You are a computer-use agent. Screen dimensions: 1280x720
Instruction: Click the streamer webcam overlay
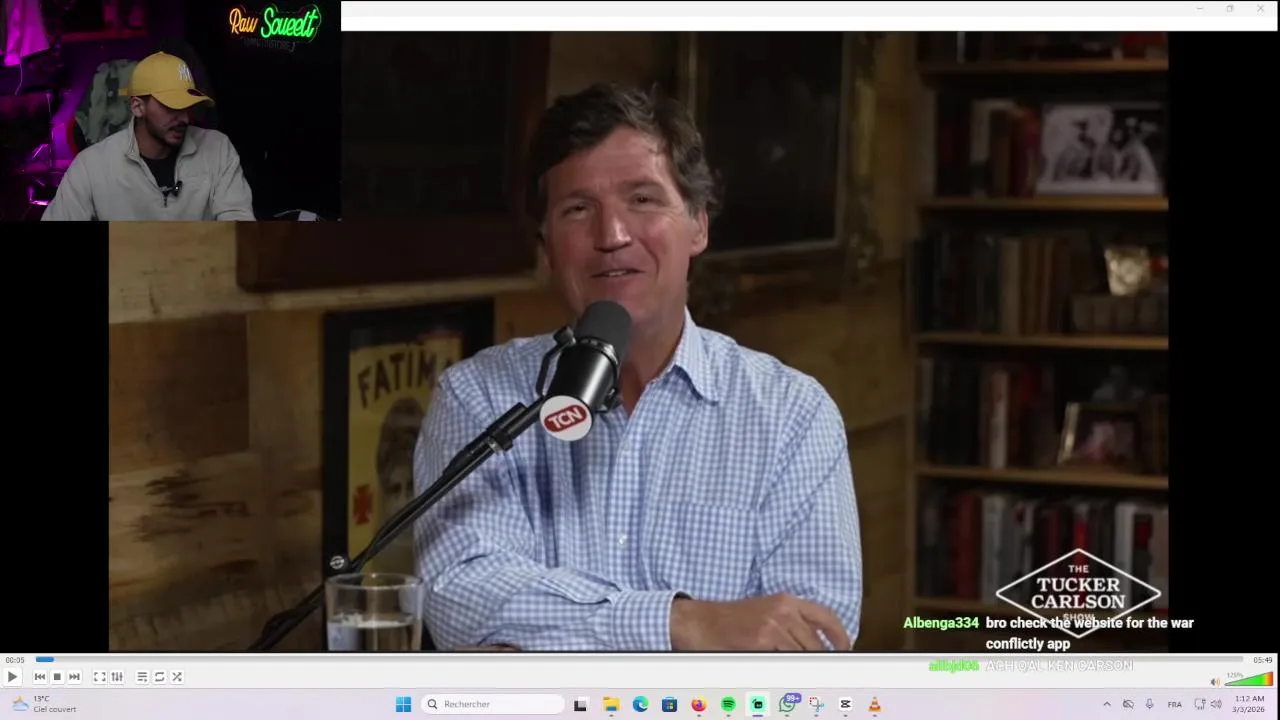point(170,110)
